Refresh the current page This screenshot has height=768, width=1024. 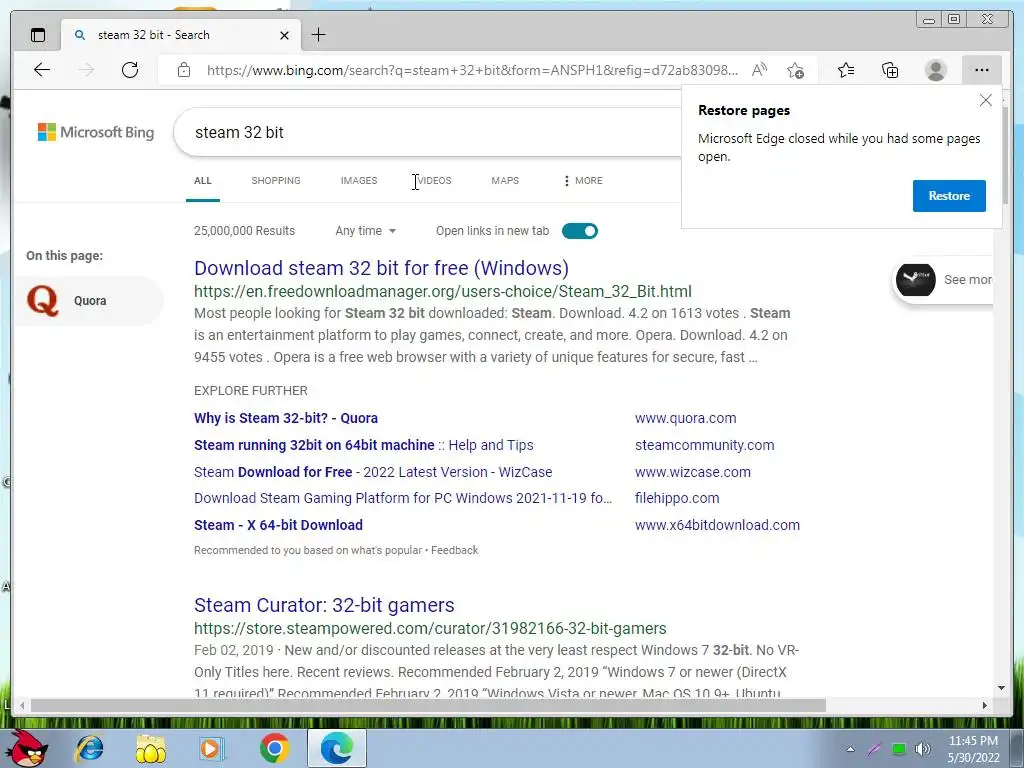(130, 70)
